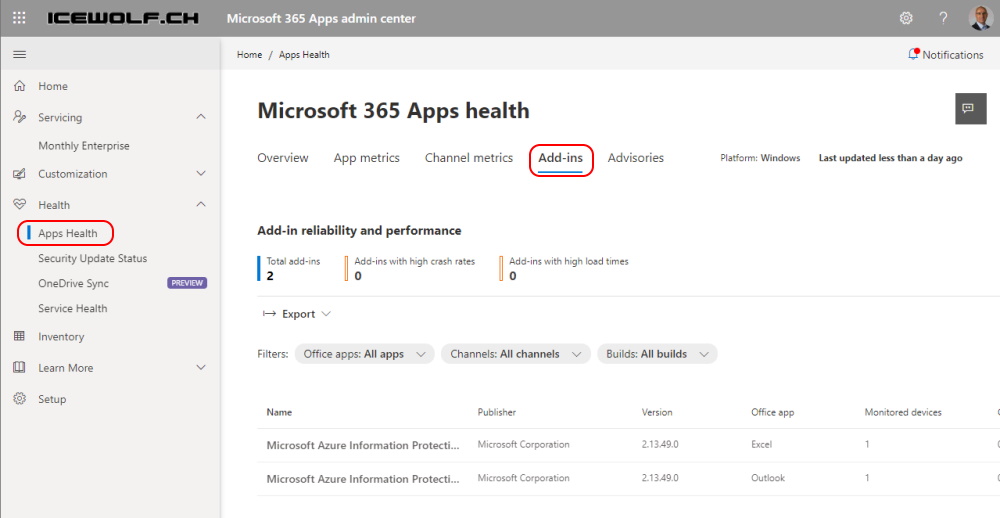
Task: Switch to the Advisories tab
Action: [636, 158]
